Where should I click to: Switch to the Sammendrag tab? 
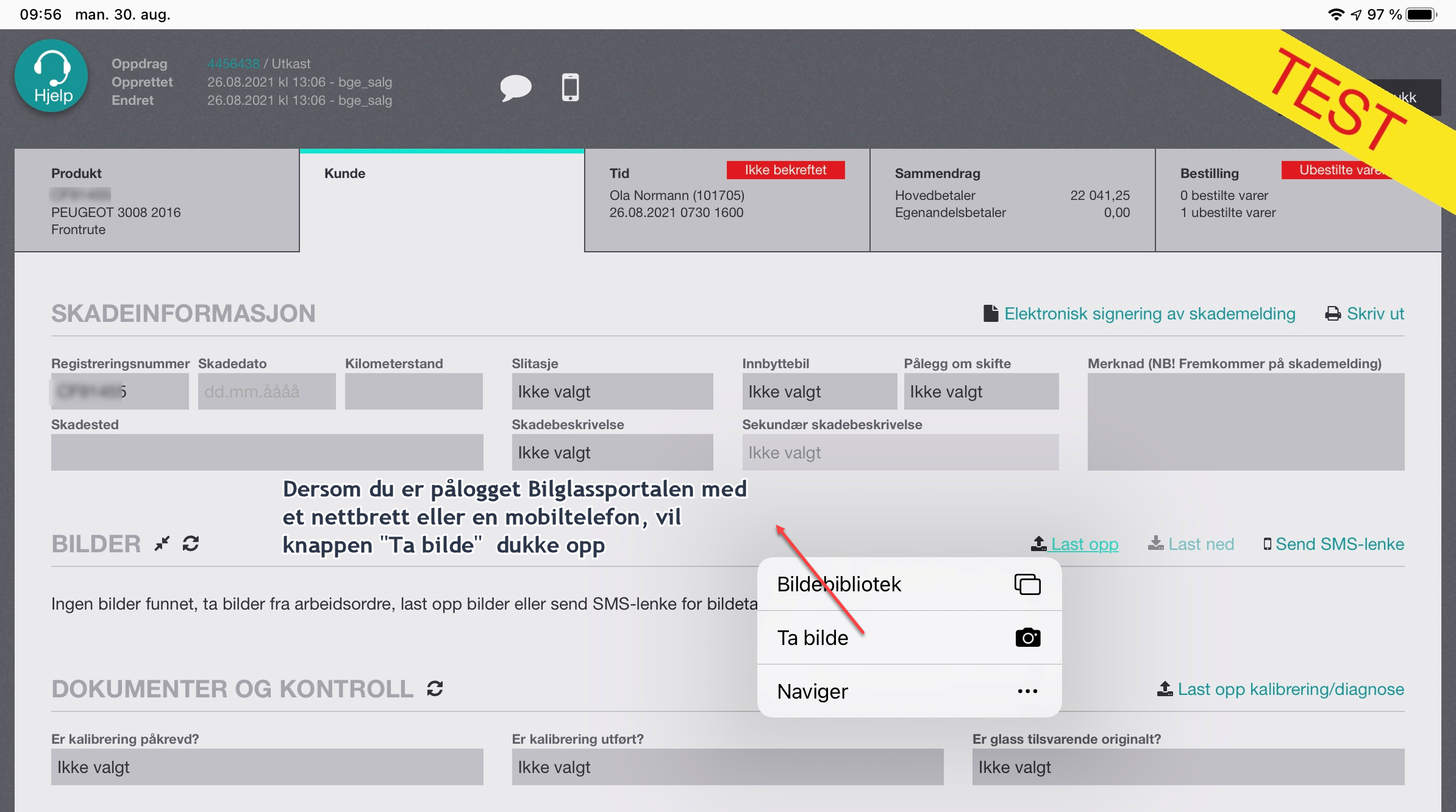[1012, 201]
